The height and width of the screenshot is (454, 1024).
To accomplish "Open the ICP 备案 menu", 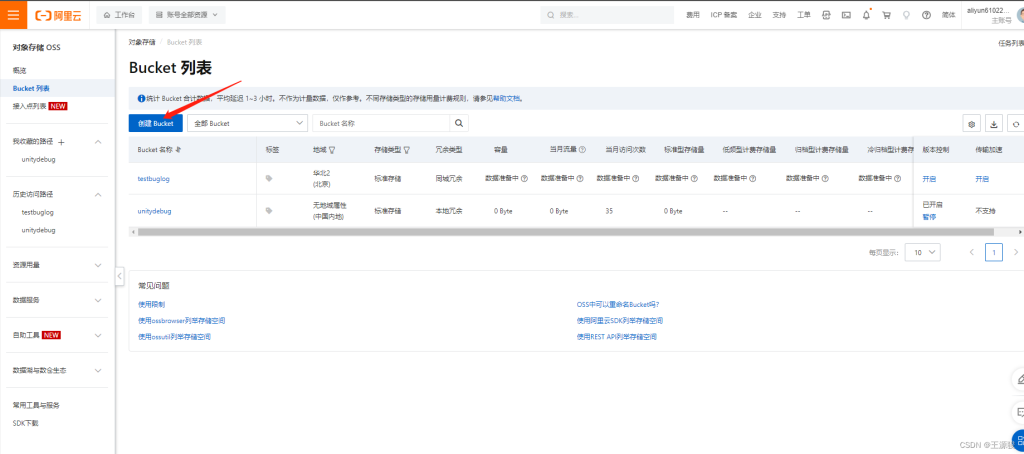I will pos(724,14).
